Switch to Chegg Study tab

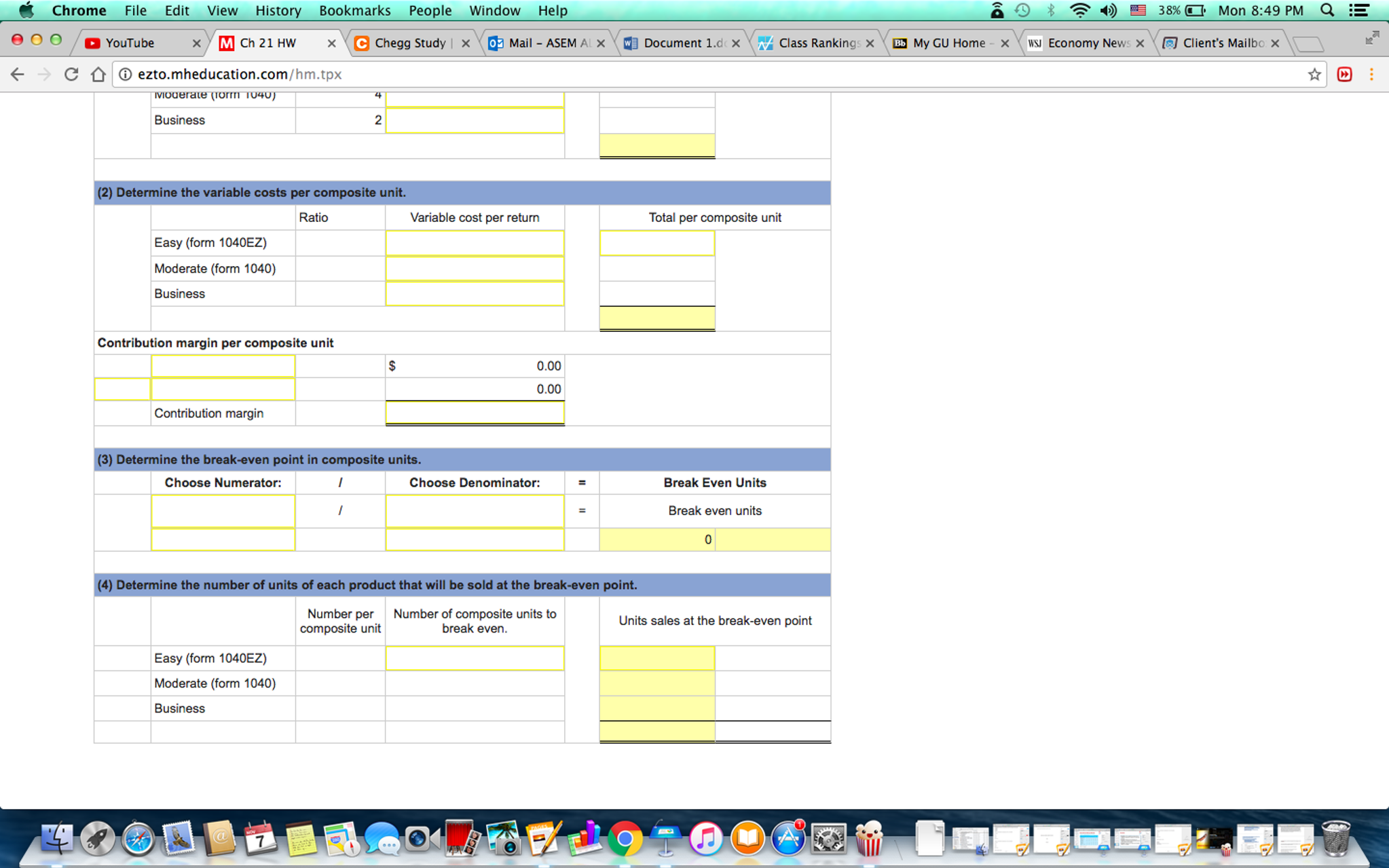coord(409,43)
